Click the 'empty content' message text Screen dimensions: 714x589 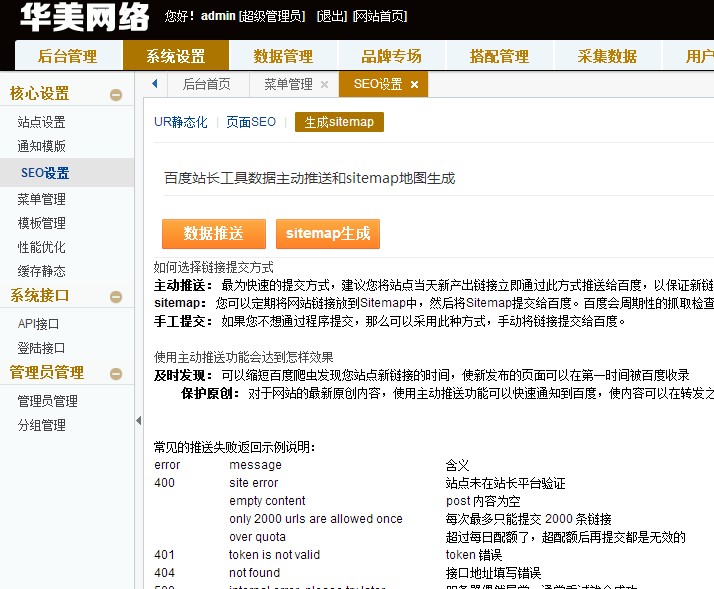click(x=267, y=501)
